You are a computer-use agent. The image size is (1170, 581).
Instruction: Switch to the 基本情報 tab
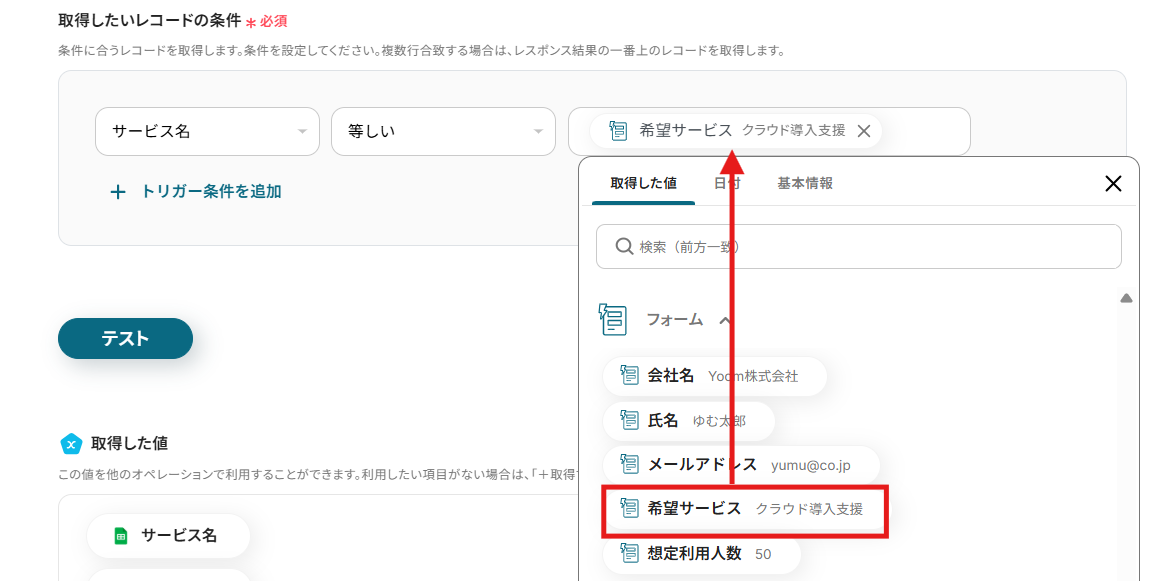point(805,183)
